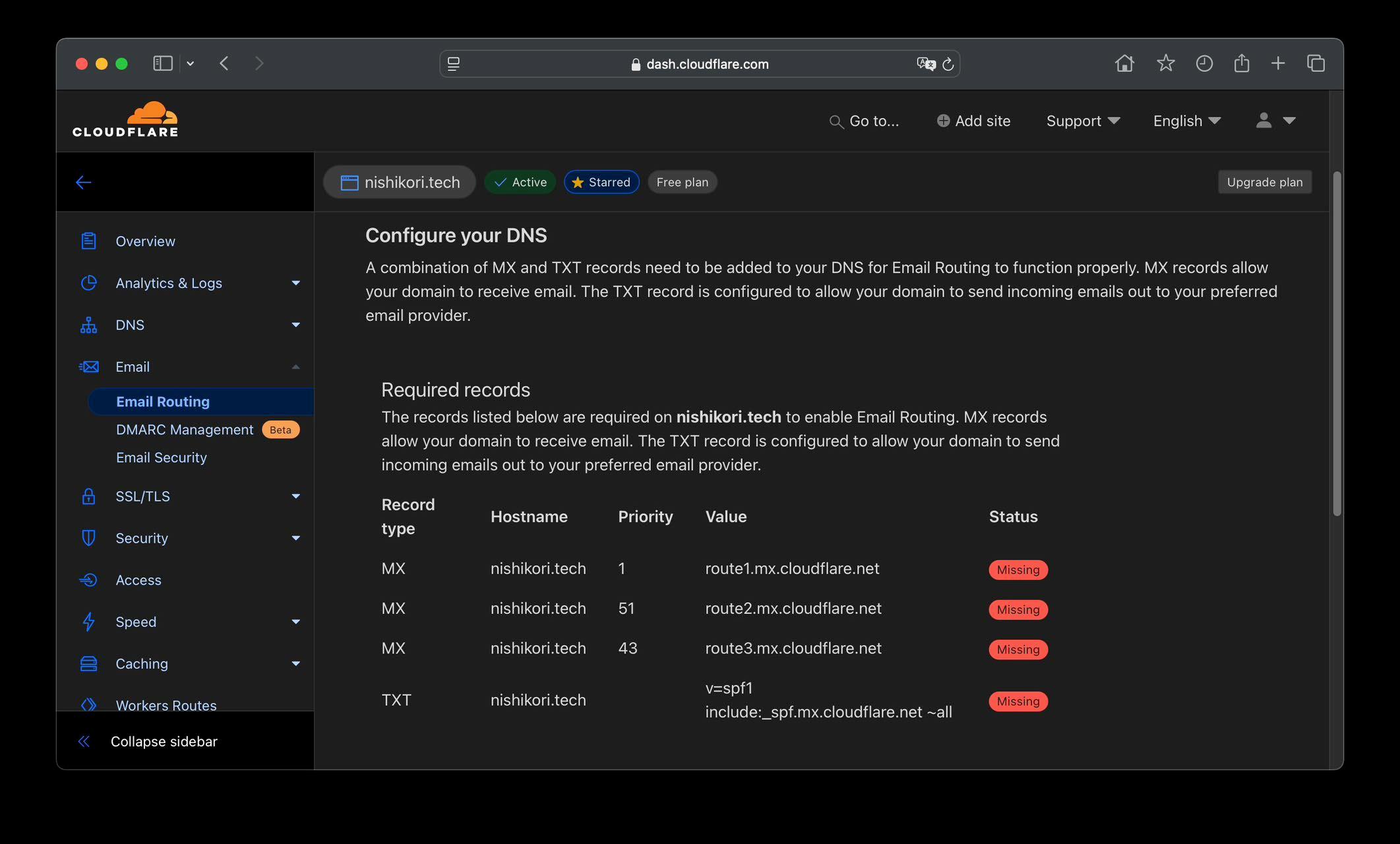Expand the Analytics & Logs menu
Viewport: 1400px width, 844px height.
[x=295, y=283]
